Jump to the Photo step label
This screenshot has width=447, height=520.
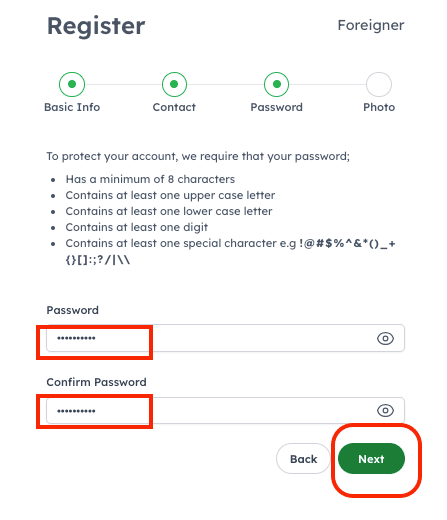click(379, 107)
